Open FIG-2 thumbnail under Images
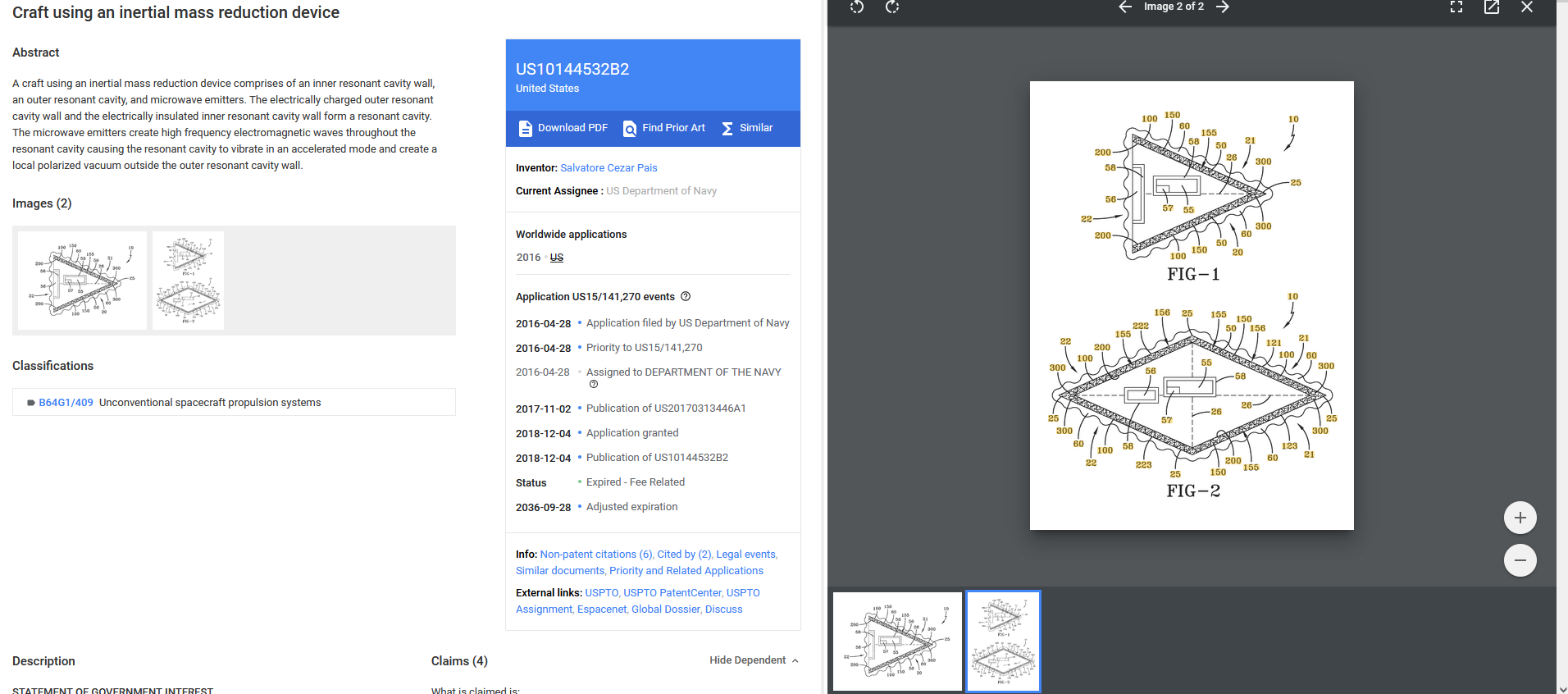 [188, 281]
